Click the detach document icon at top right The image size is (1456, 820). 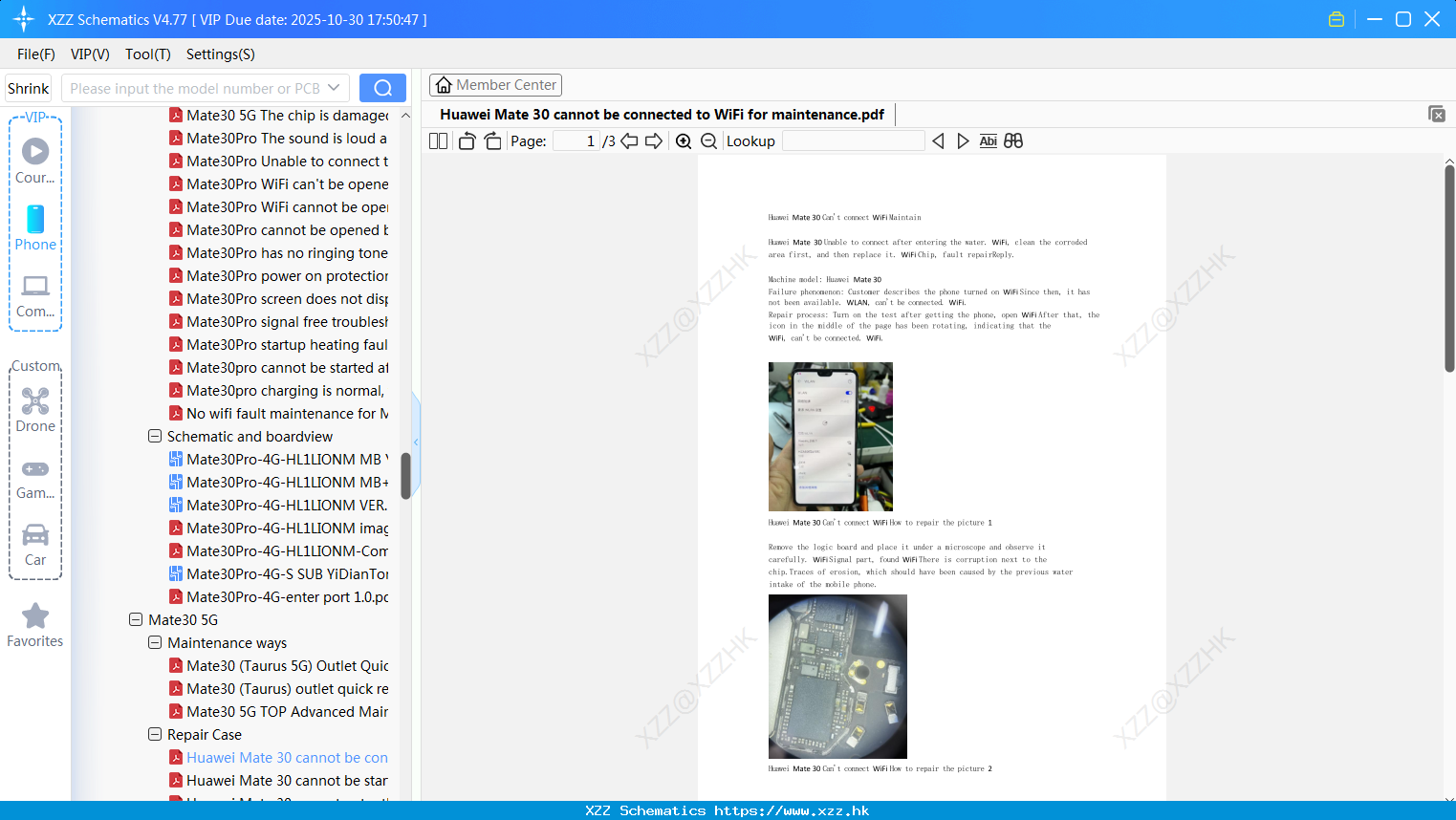[x=1437, y=114]
